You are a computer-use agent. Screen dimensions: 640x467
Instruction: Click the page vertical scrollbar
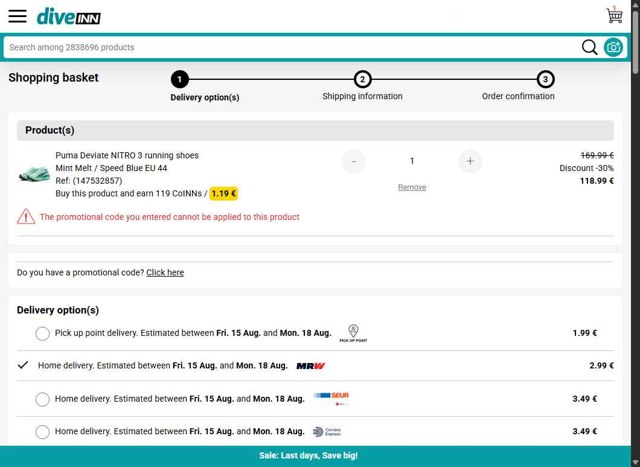[x=635, y=43]
